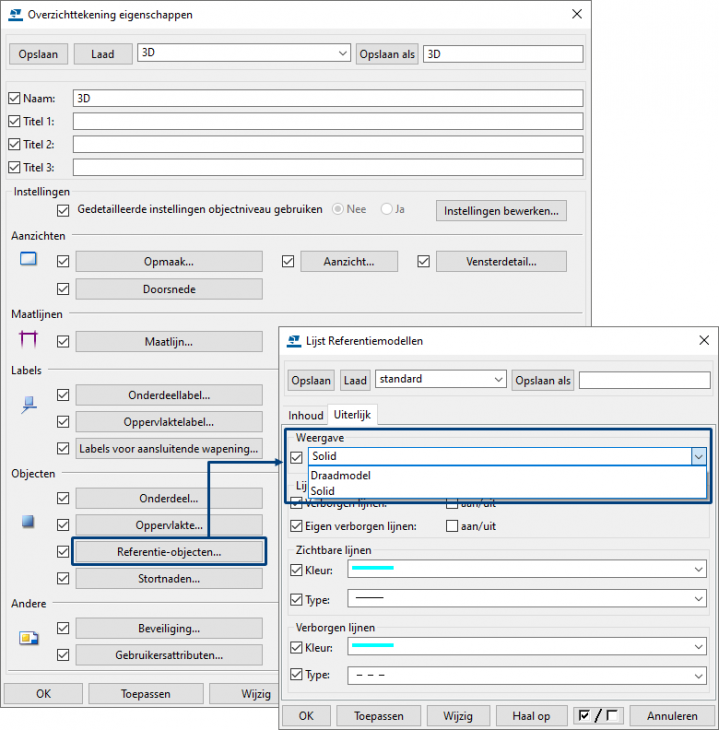Open the Stortnaden settings

(x=169, y=579)
